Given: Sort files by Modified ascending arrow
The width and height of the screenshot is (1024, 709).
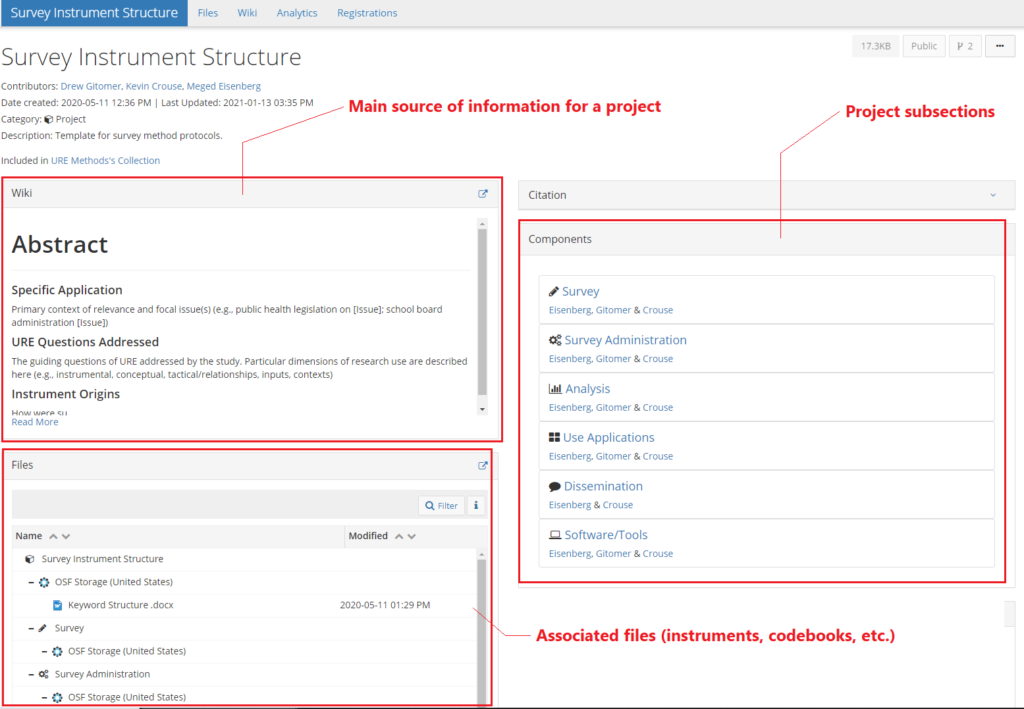Looking at the screenshot, I should (x=399, y=536).
